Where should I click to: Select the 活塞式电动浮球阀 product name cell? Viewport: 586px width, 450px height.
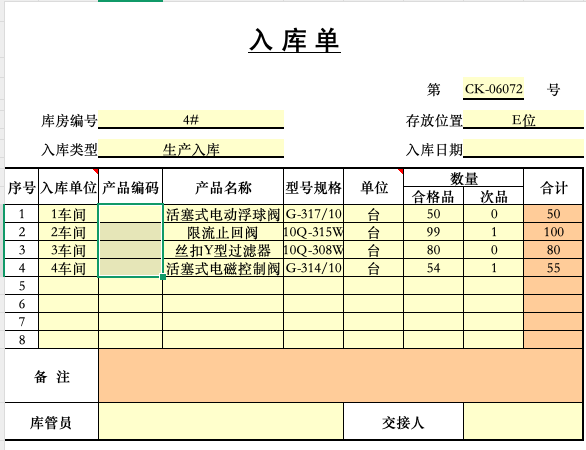[x=223, y=214]
